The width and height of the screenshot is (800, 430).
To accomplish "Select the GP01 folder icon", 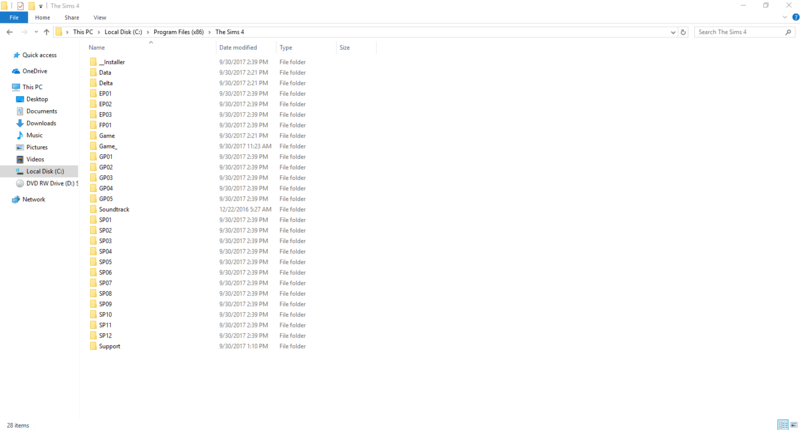I will tap(93, 157).
